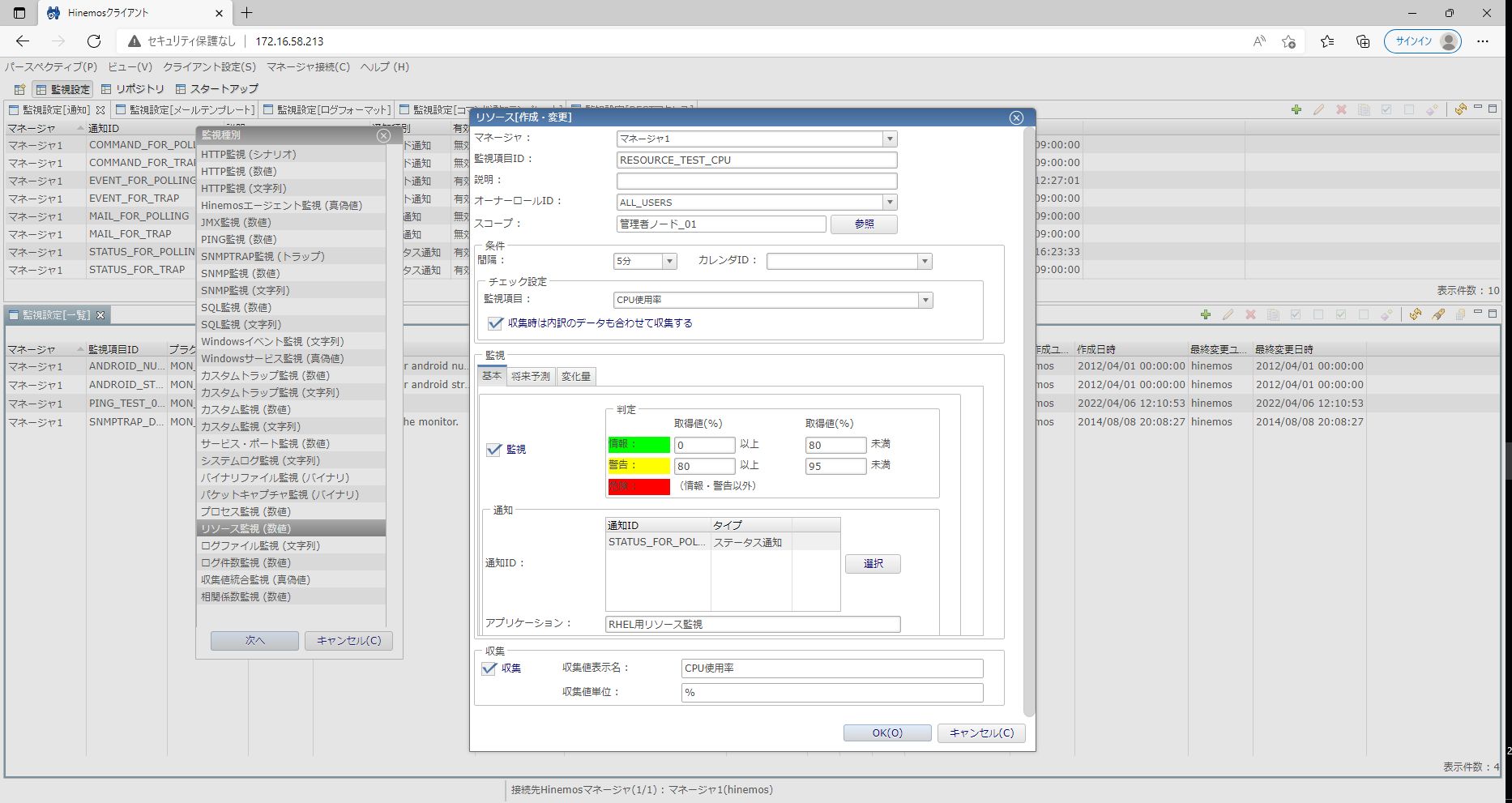Add this page to favorites
Screen dimensions: 1512x803
coord(1289,41)
